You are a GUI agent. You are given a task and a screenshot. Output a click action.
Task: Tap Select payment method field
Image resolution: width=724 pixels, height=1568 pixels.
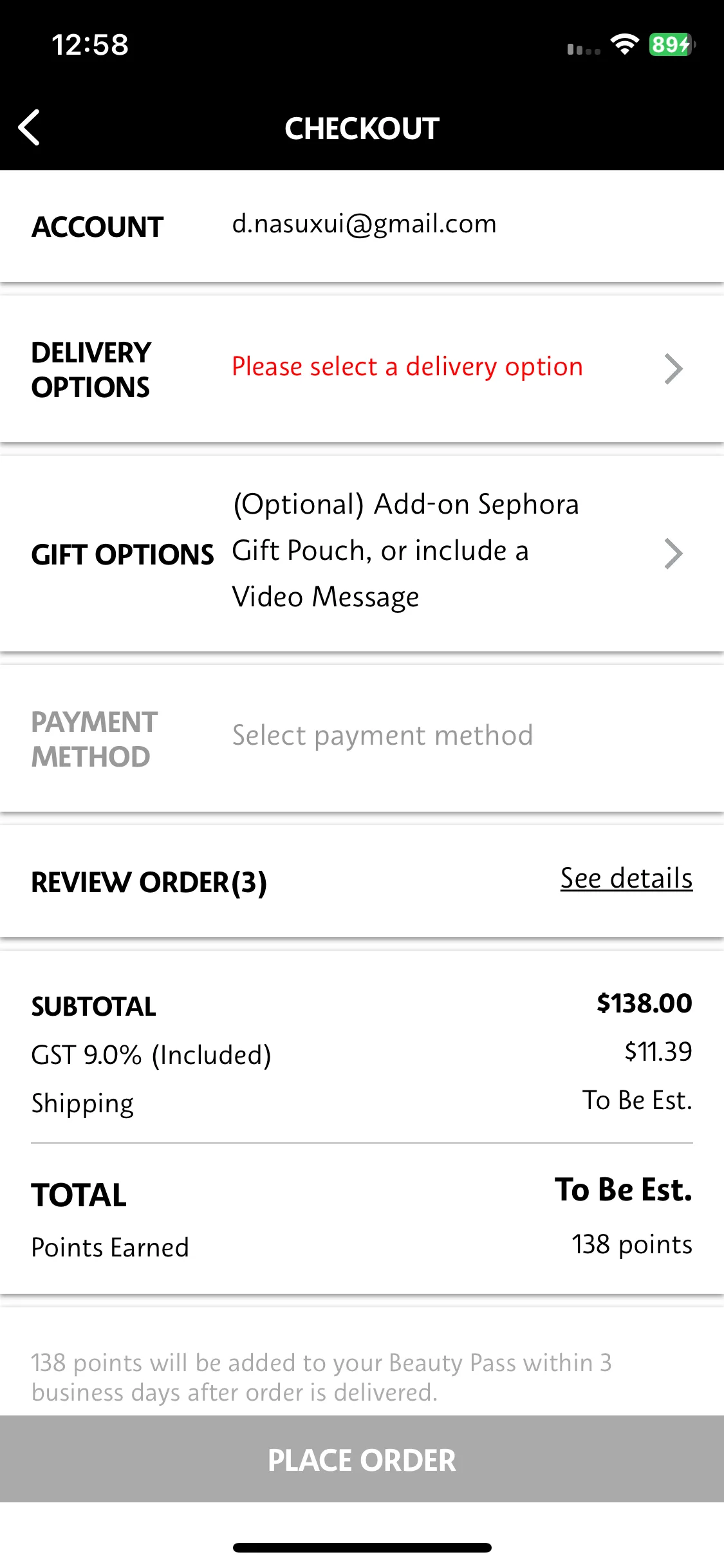tap(382, 736)
